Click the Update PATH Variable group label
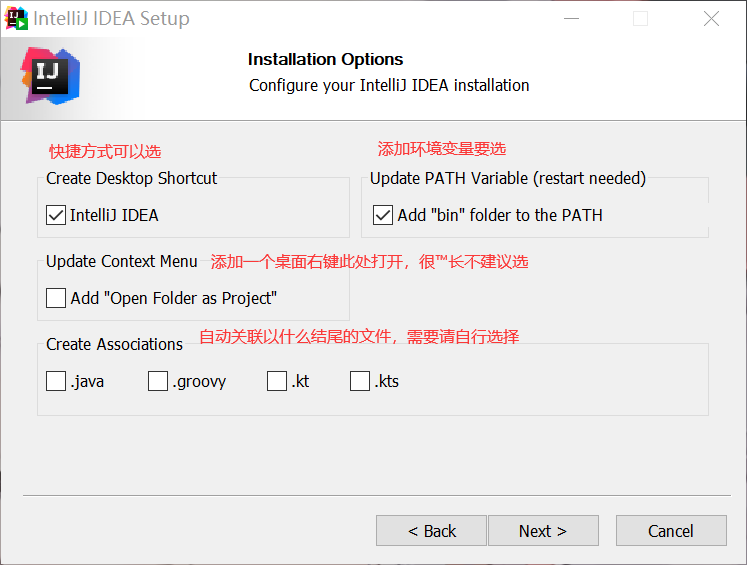 (x=508, y=178)
